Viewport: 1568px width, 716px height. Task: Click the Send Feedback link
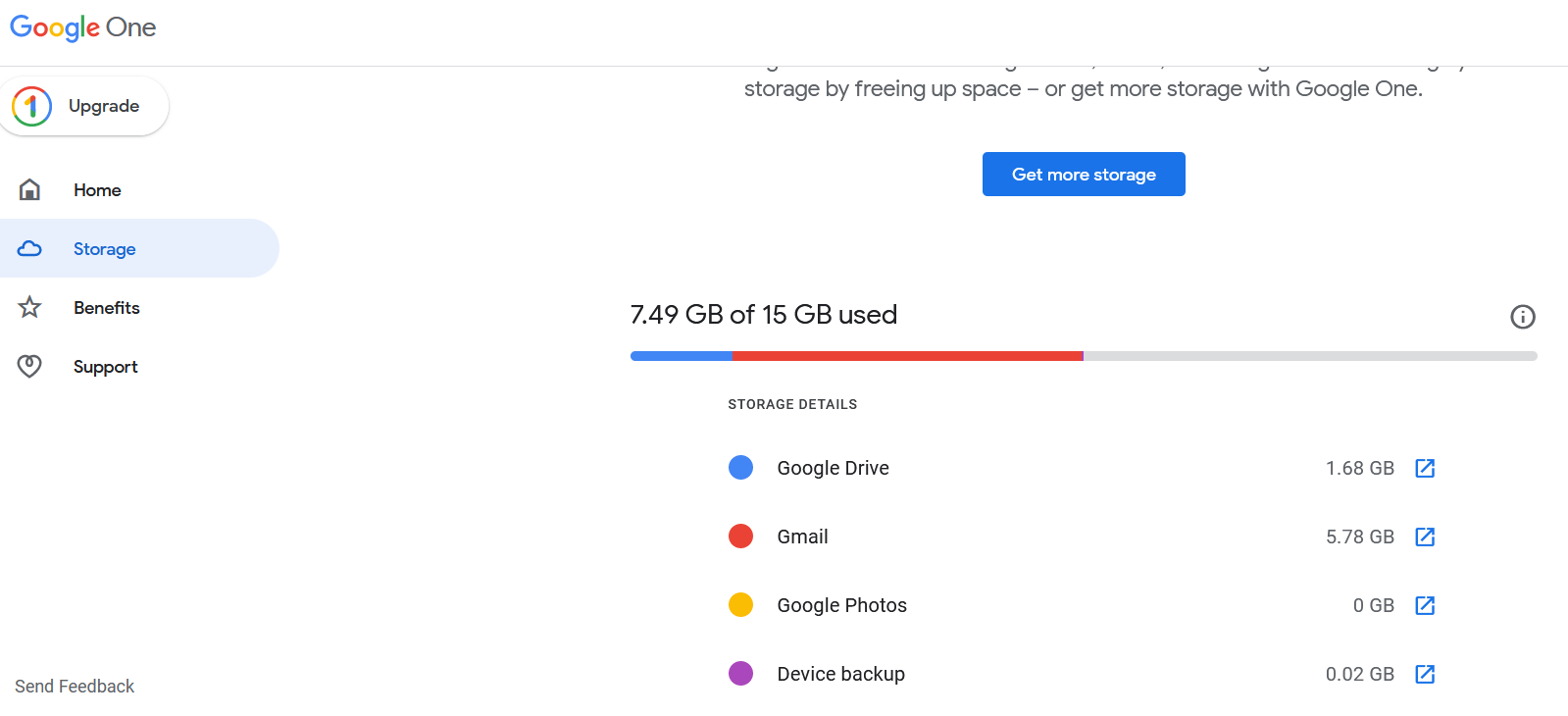coord(75,687)
